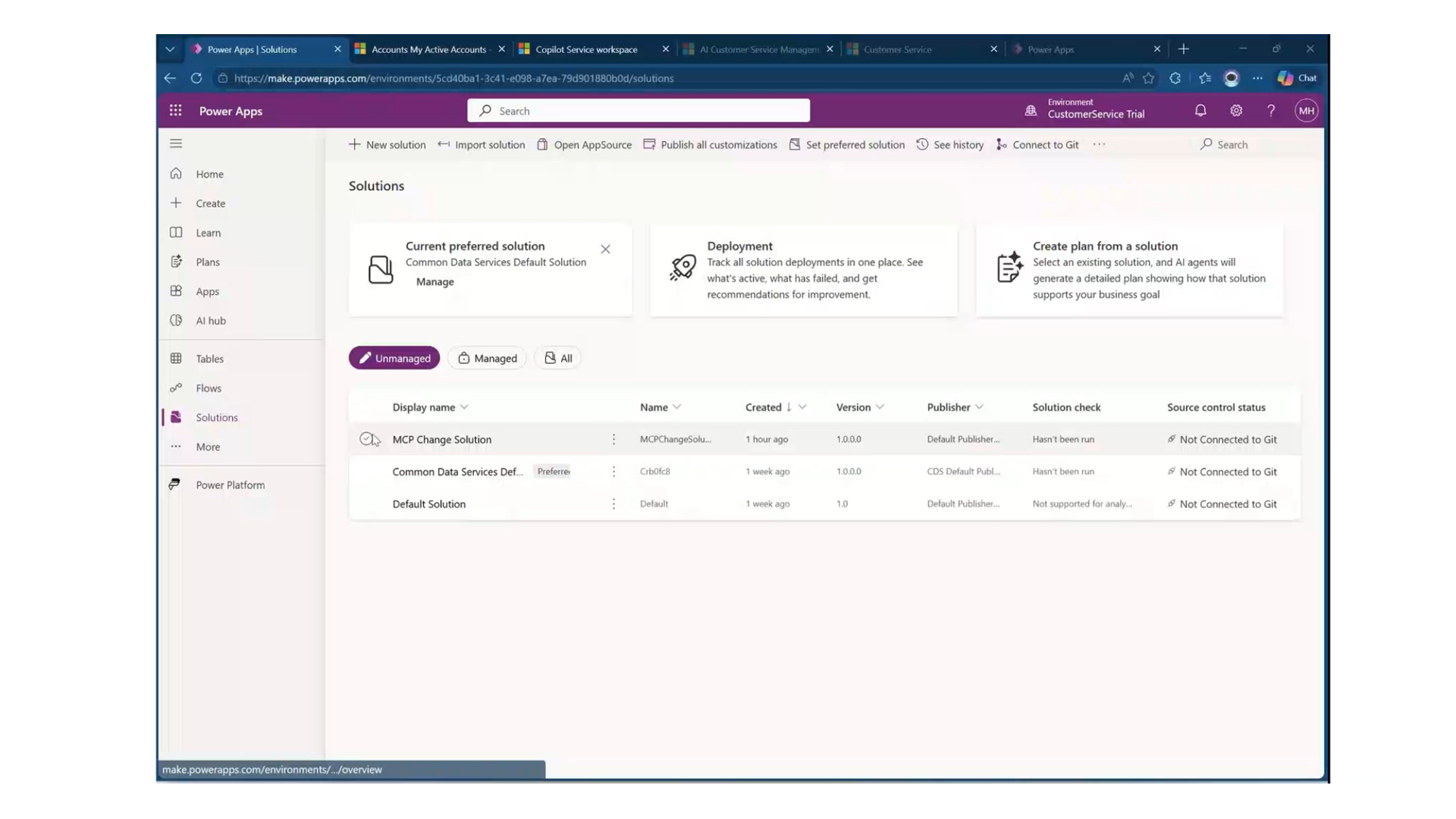The image size is (1456, 819).
Task: Open AI hub in the left navigation
Action: coord(211,321)
